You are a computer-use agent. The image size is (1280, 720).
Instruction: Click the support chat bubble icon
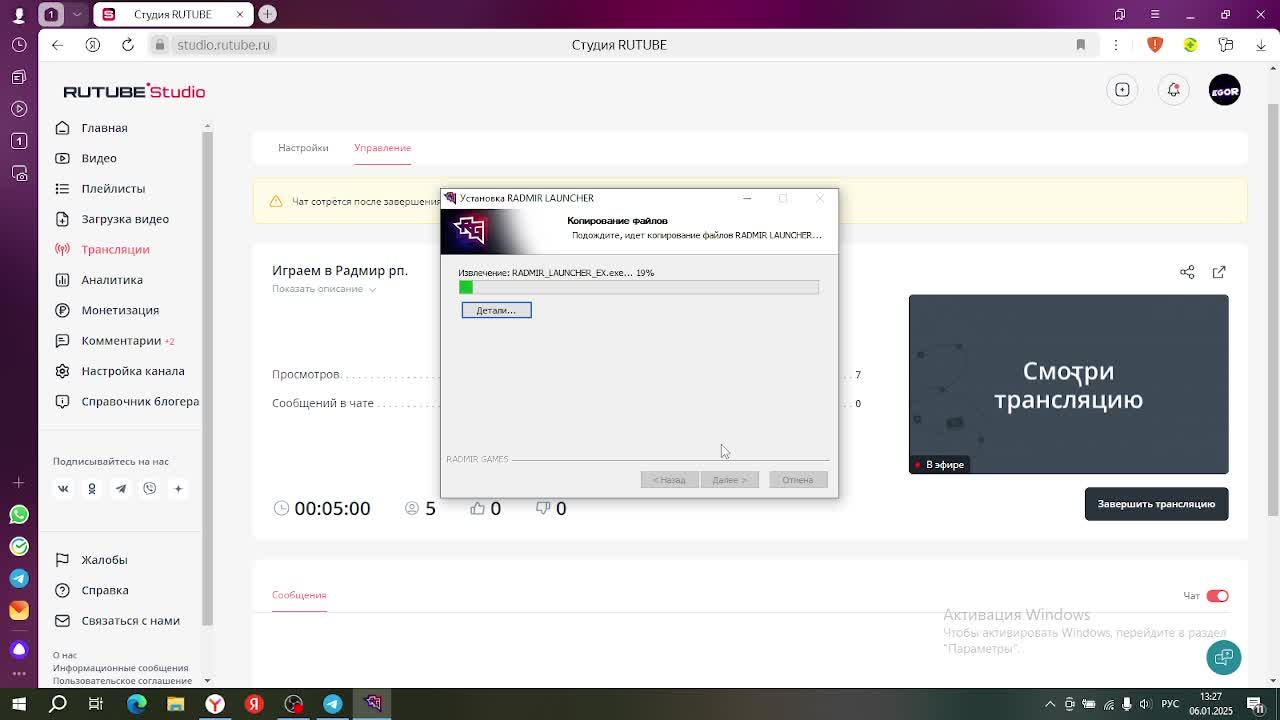1224,657
